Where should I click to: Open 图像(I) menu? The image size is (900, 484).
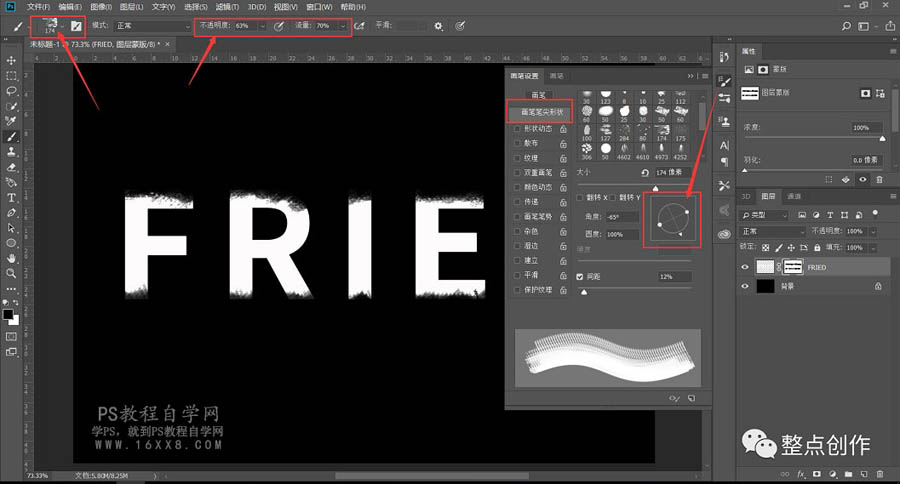tap(101, 7)
